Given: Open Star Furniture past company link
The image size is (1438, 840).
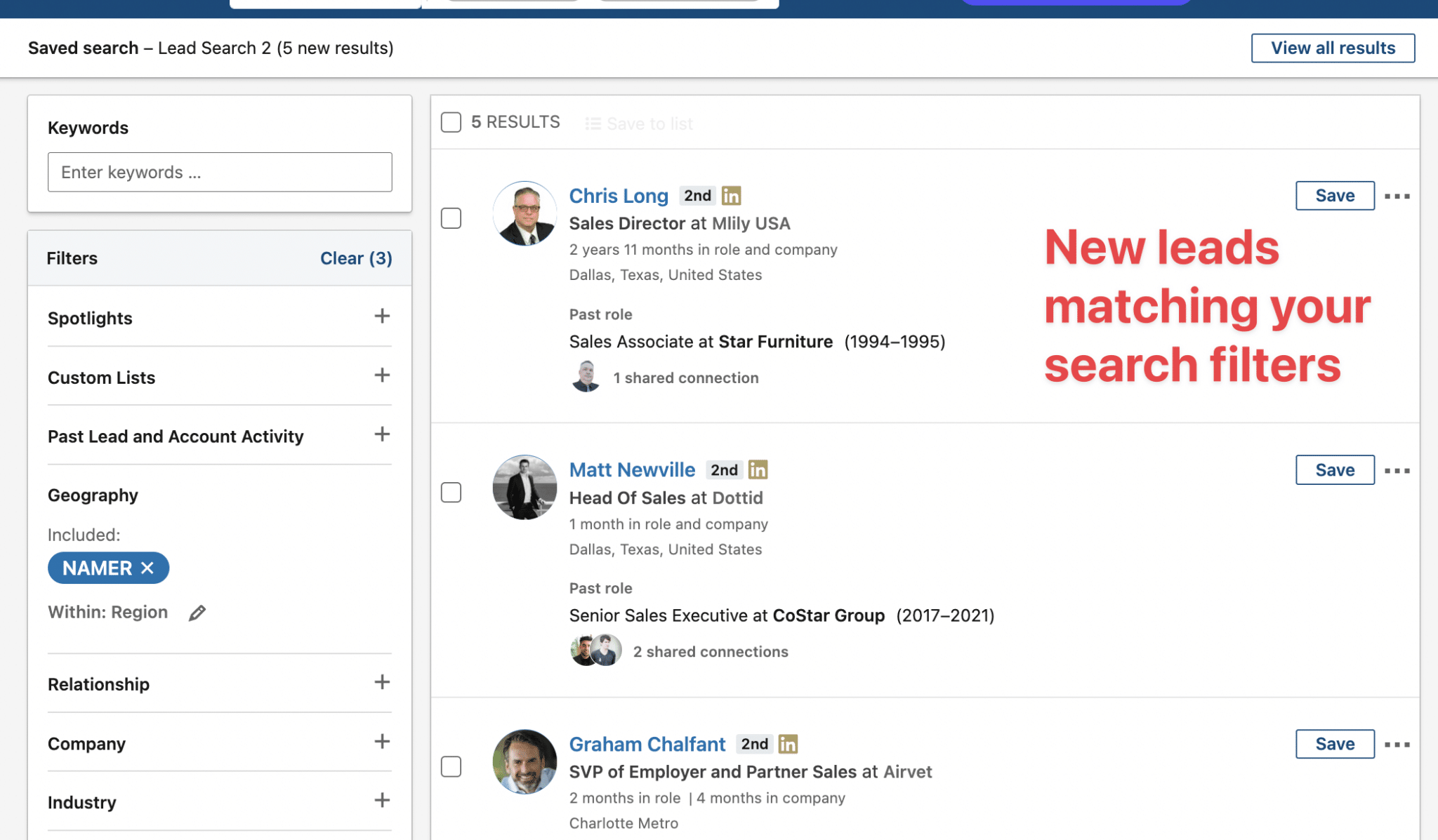Looking at the screenshot, I should coord(775,342).
